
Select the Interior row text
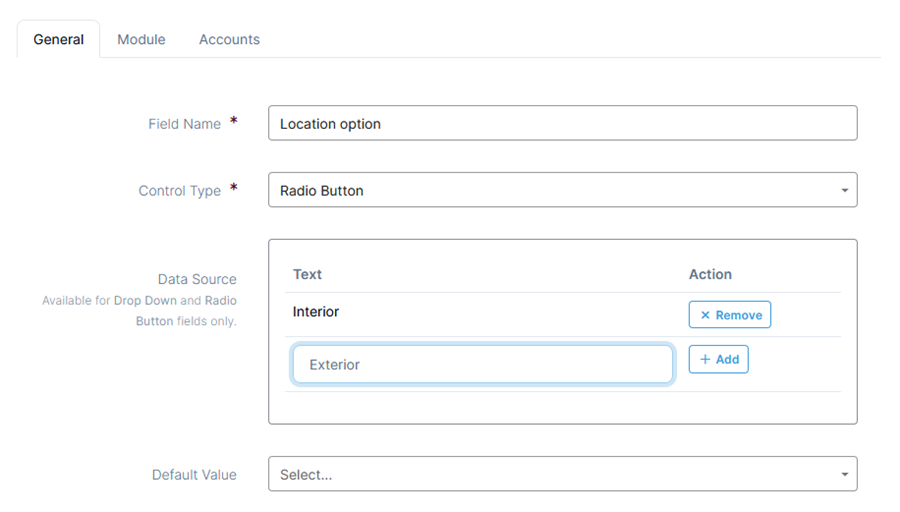pyautogui.click(x=316, y=312)
